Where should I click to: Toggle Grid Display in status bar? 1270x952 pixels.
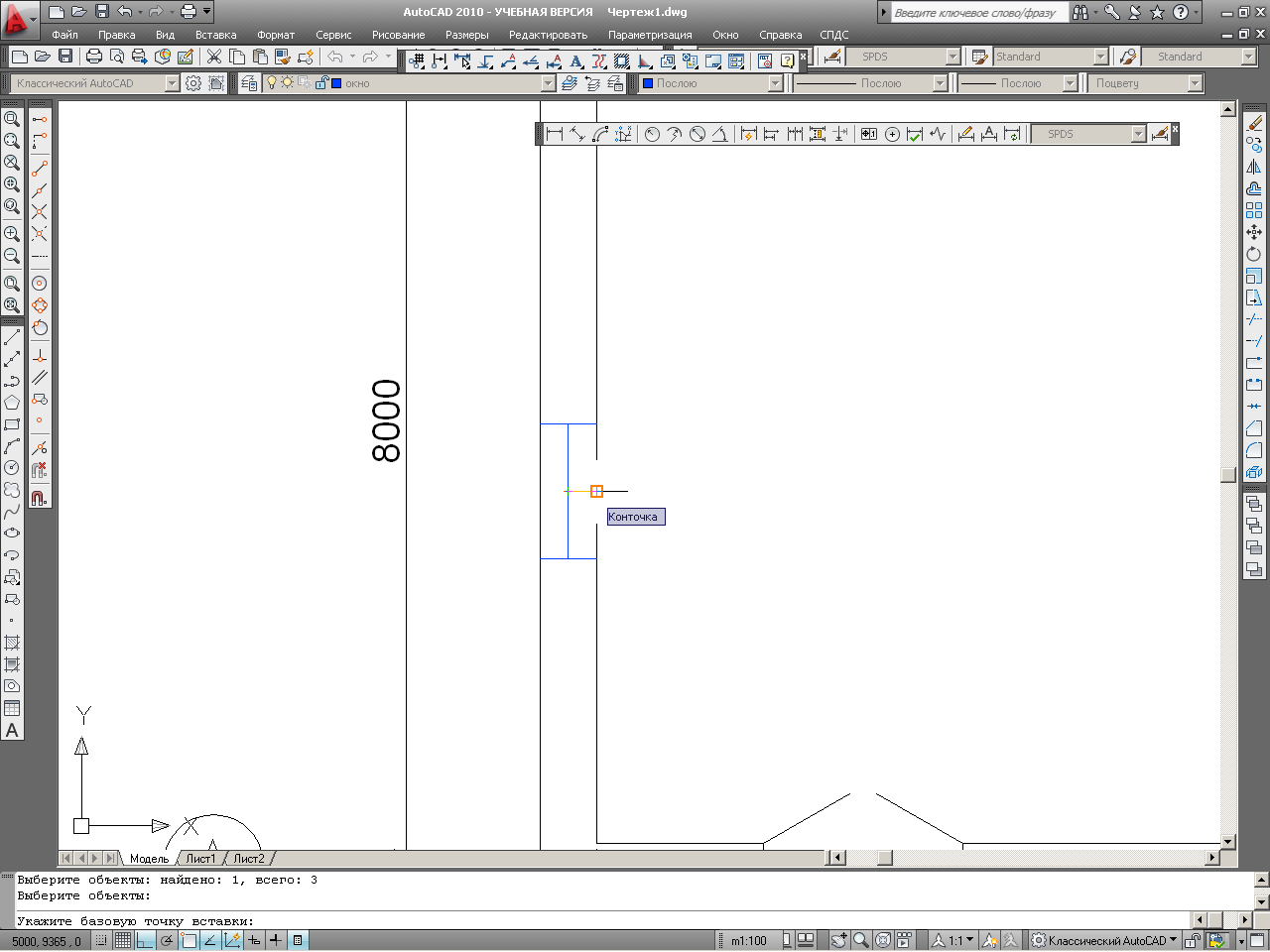point(123,940)
